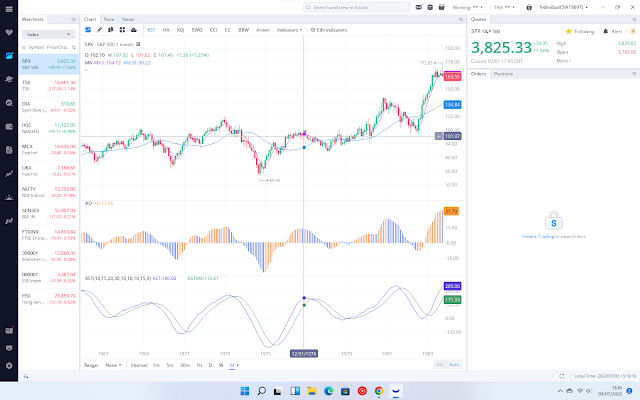The height and width of the screenshot is (400, 640).
Task: Open Google Chrome from taskbar
Action: click(x=379, y=391)
